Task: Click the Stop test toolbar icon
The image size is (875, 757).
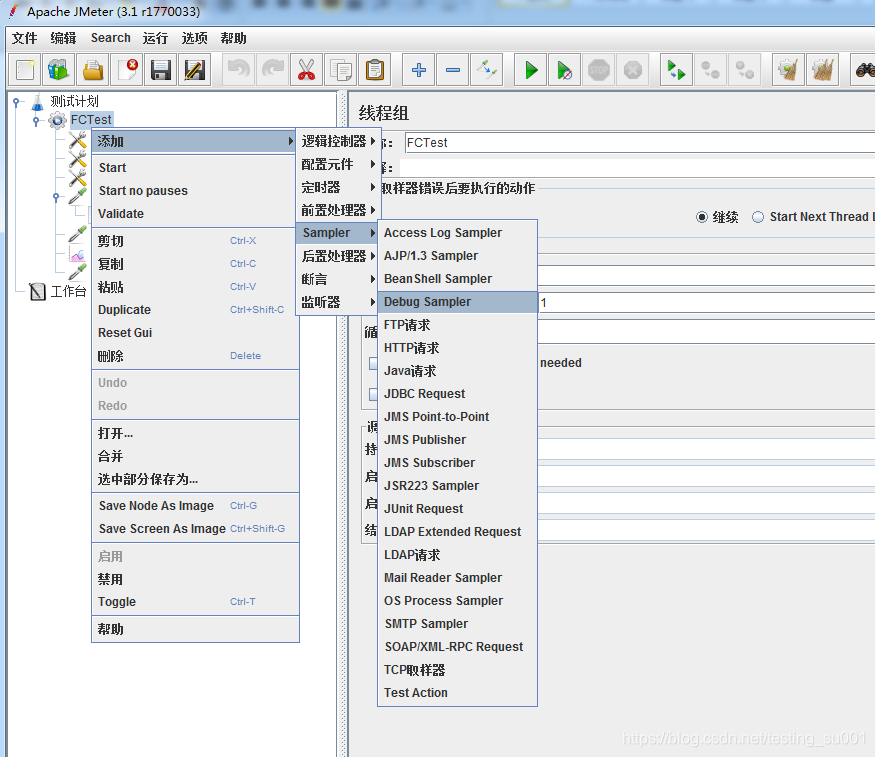Action: pos(599,70)
